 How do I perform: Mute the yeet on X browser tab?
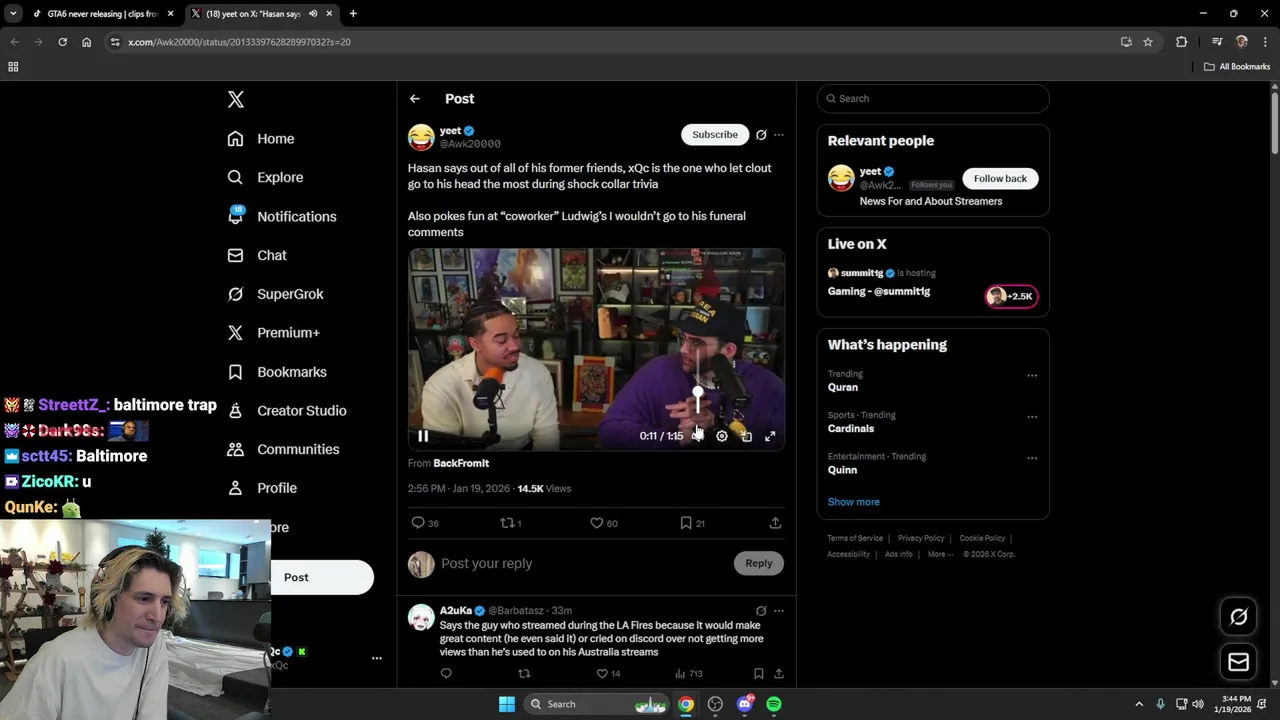tap(314, 14)
